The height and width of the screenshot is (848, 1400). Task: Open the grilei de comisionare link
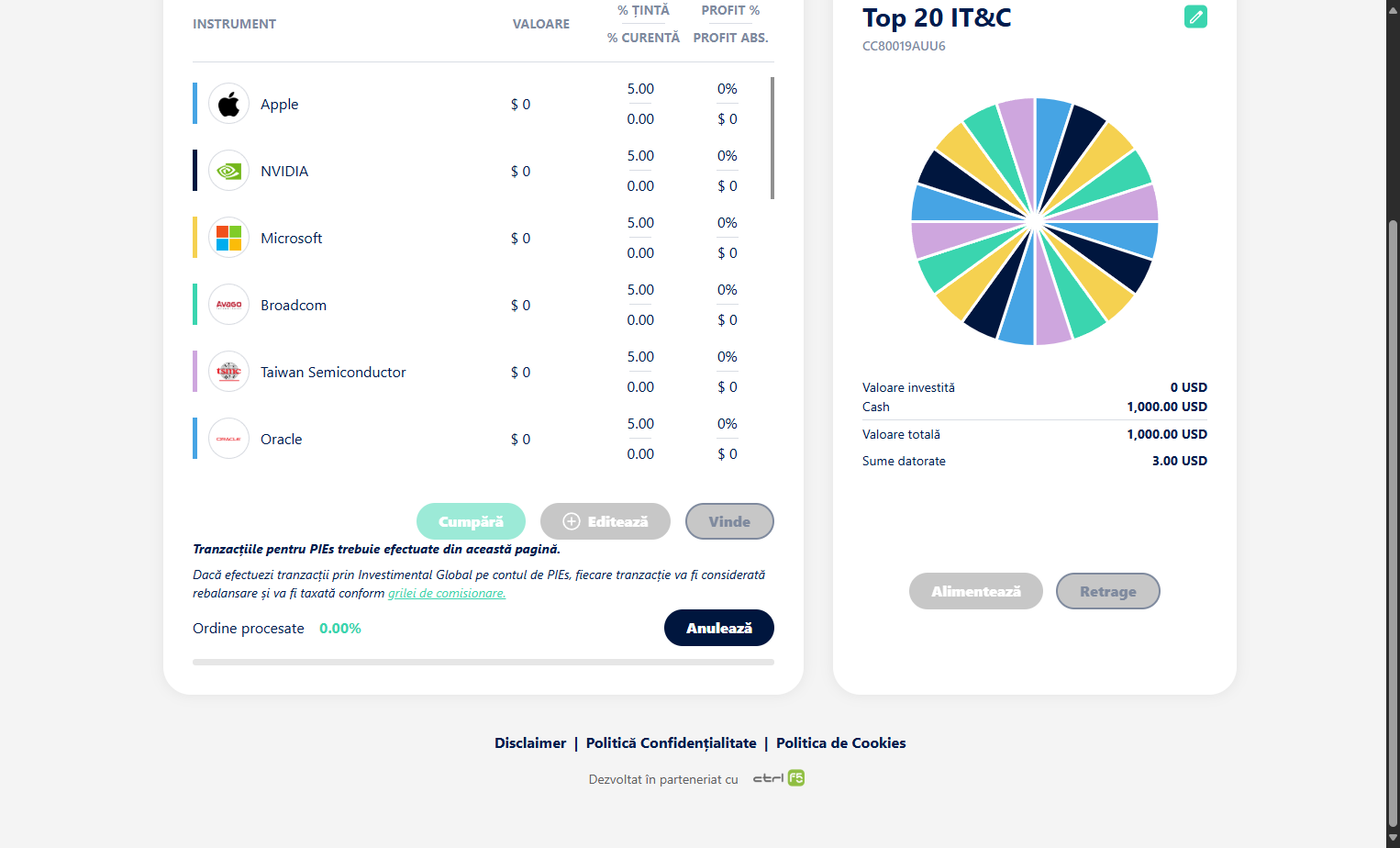pyautogui.click(x=447, y=594)
